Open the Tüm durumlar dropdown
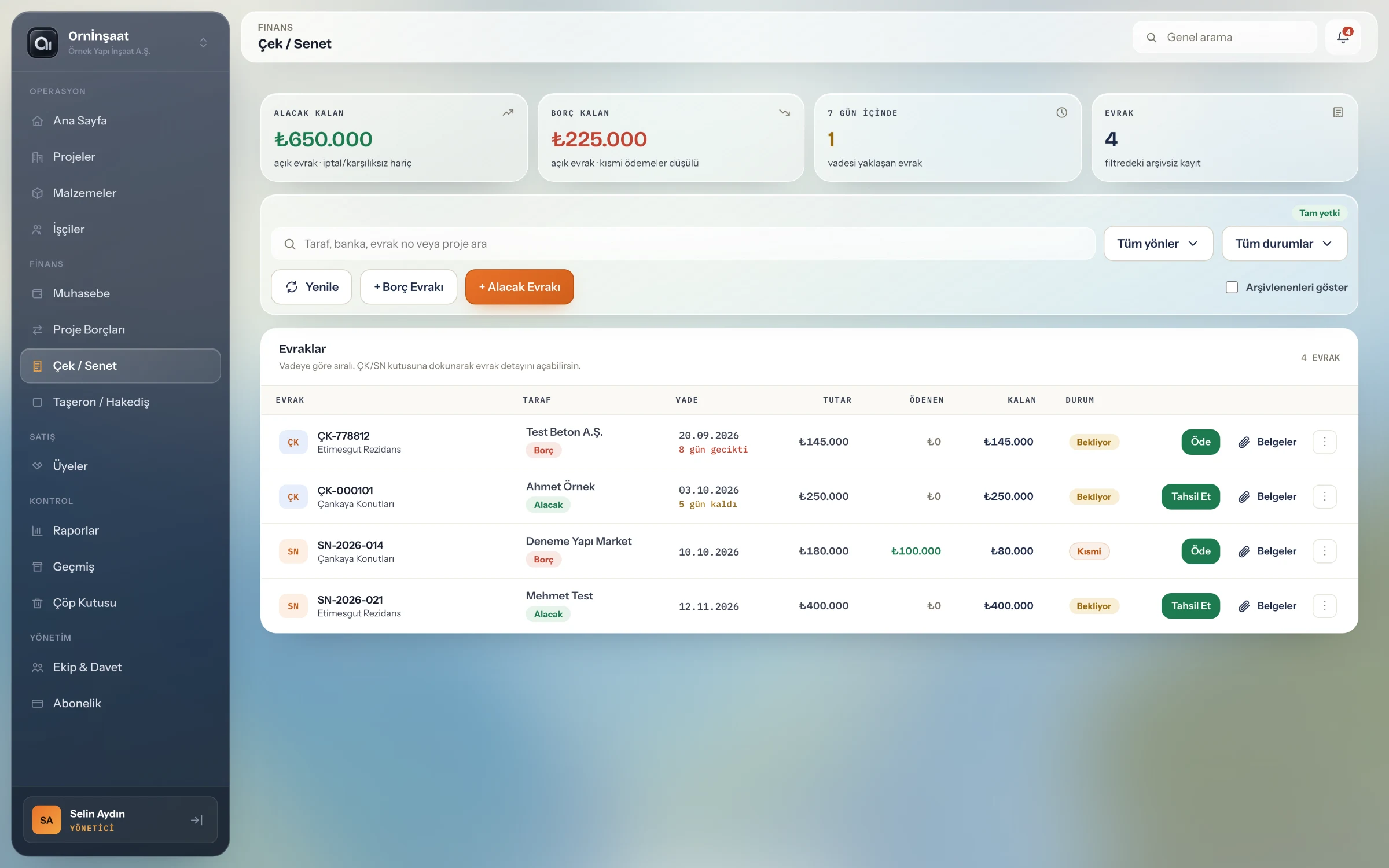The width and height of the screenshot is (1389, 868). (x=1284, y=244)
